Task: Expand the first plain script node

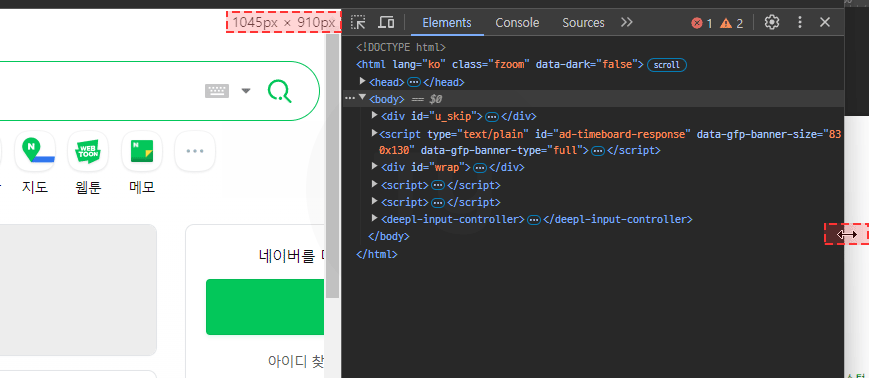Action: (x=375, y=183)
